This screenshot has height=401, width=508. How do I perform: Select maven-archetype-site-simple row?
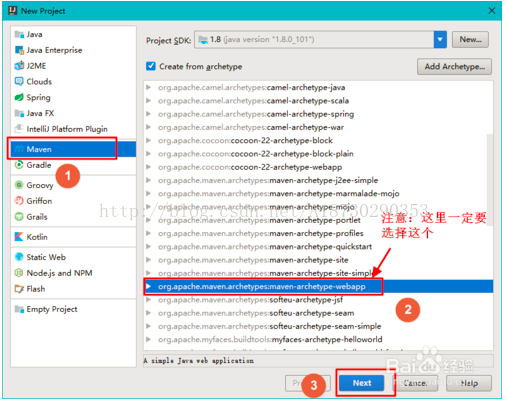[x=318, y=273]
